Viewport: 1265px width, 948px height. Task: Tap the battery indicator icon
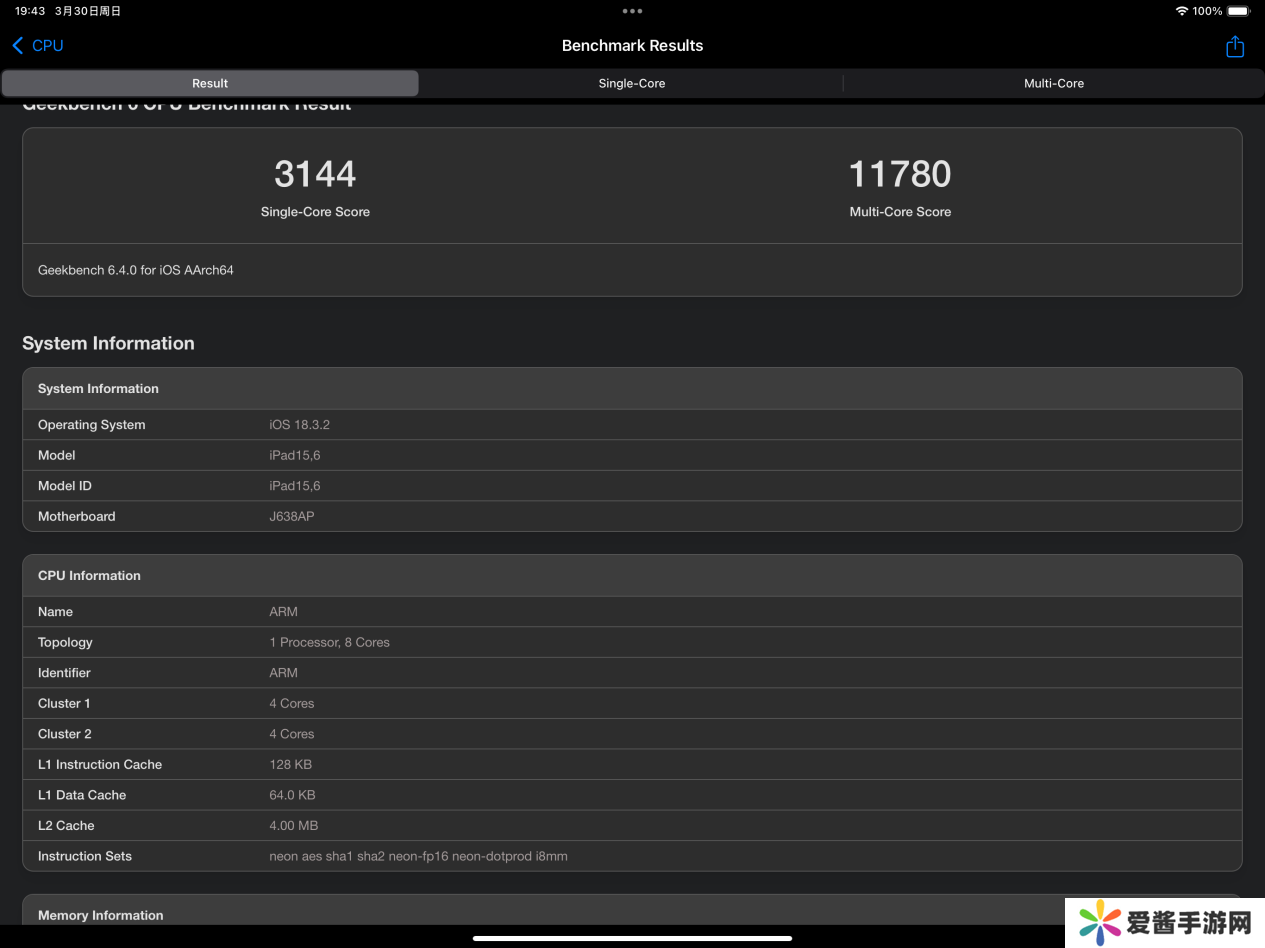(1238, 11)
